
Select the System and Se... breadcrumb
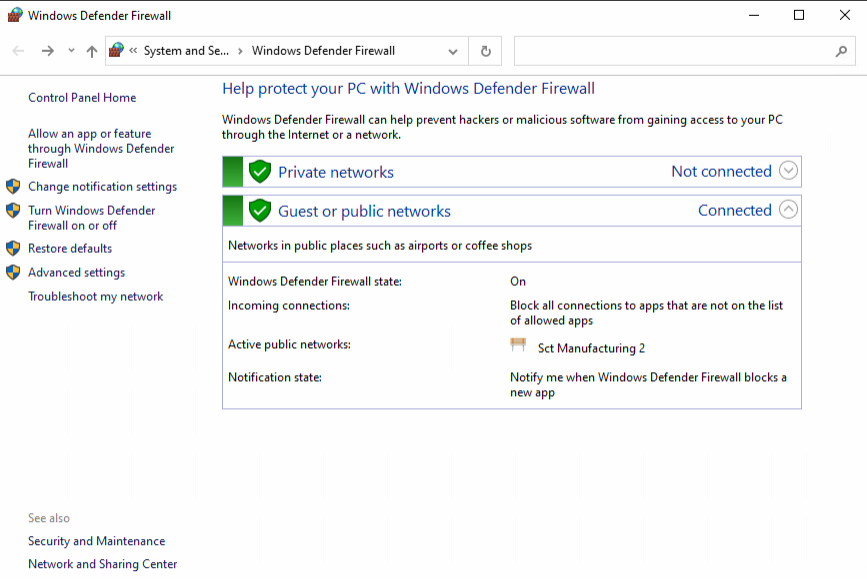point(186,50)
